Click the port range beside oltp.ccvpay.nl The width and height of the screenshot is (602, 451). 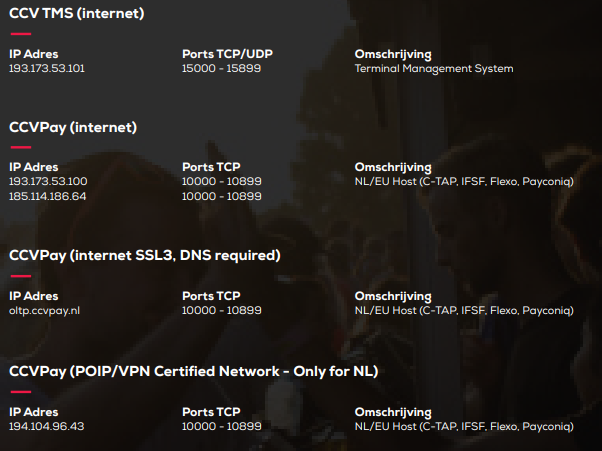(x=222, y=311)
